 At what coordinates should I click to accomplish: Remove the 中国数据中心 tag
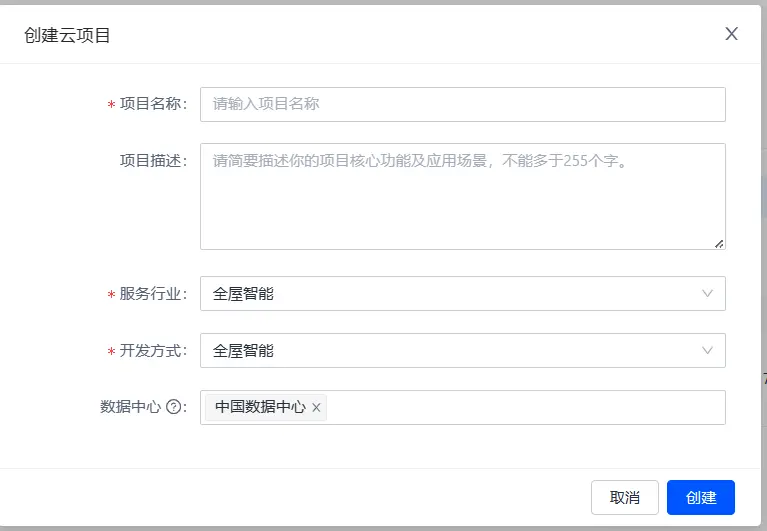pyautogui.click(x=316, y=407)
